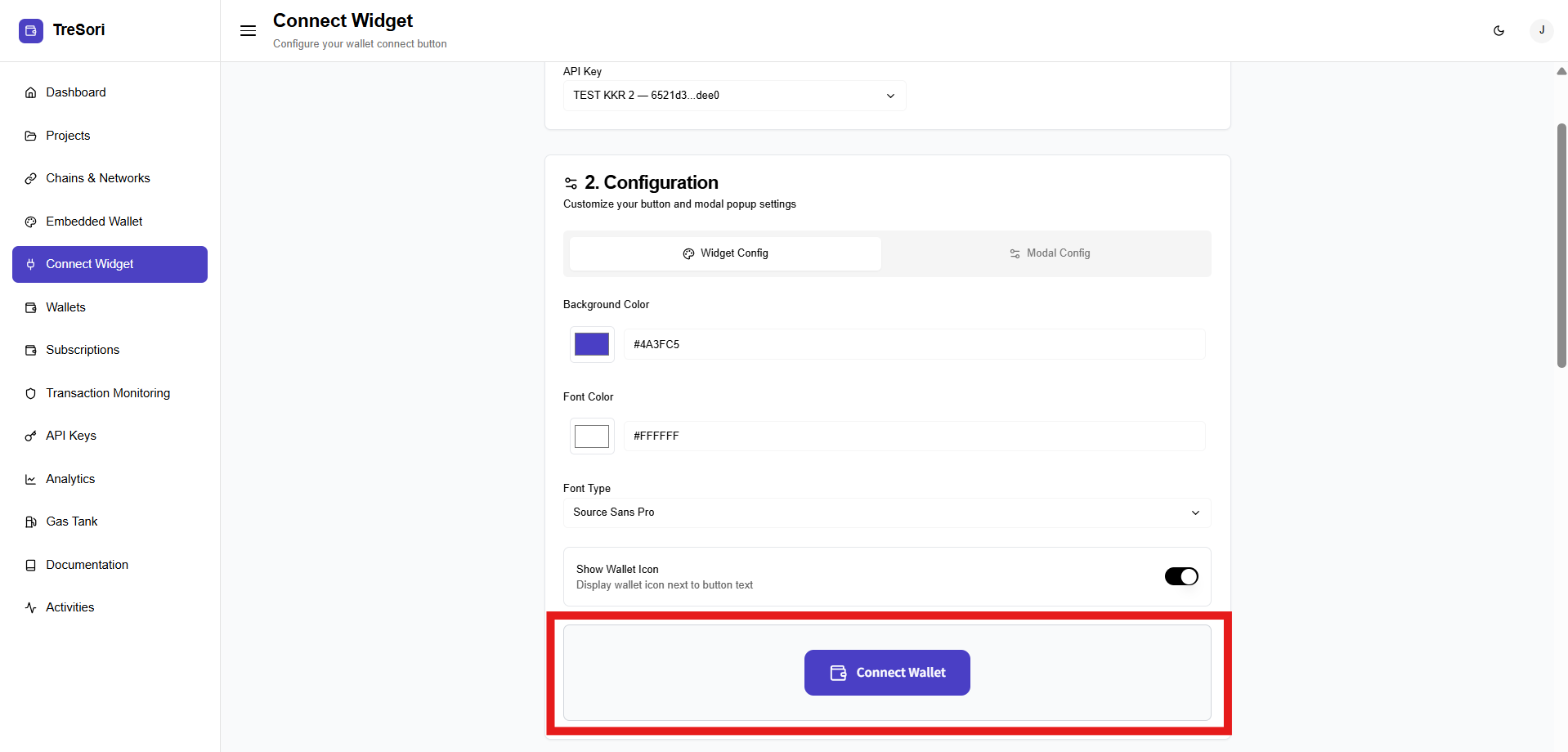1568x752 pixels.
Task: Open Embedded Wallet in the sidebar
Action: coord(94,222)
